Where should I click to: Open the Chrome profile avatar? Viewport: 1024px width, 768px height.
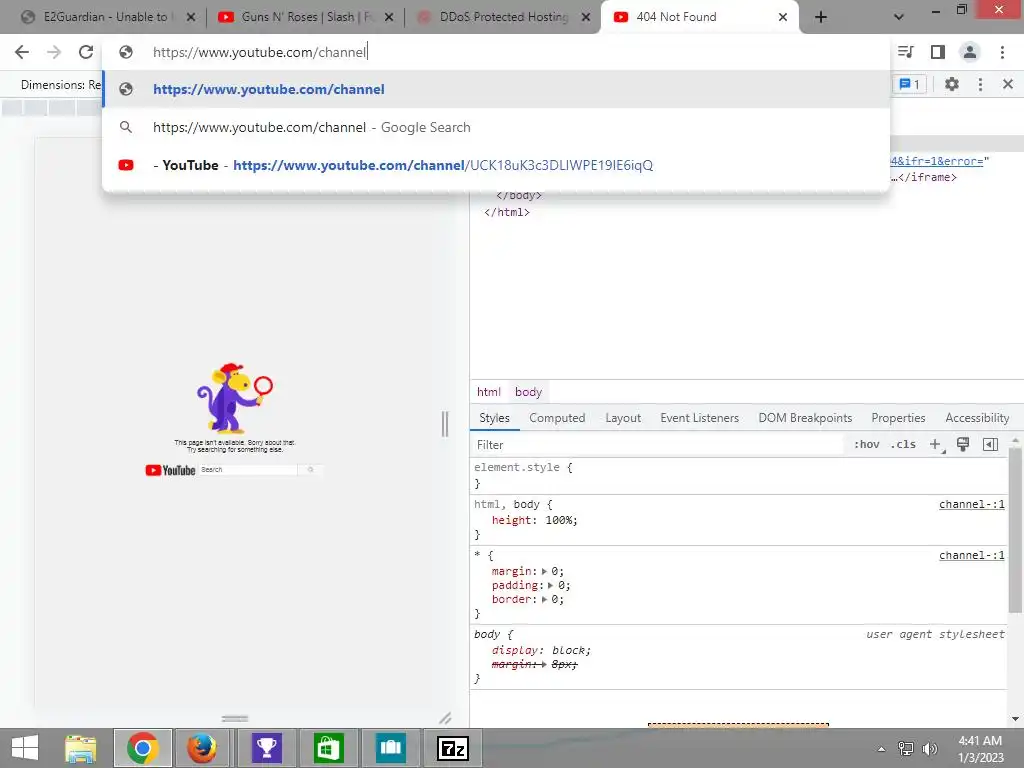point(970,52)
